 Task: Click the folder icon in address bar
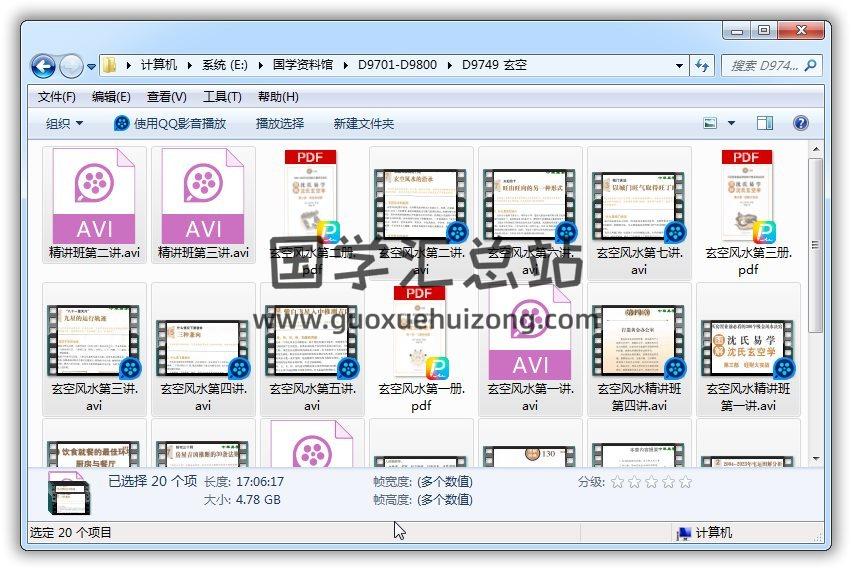[109, 65]
